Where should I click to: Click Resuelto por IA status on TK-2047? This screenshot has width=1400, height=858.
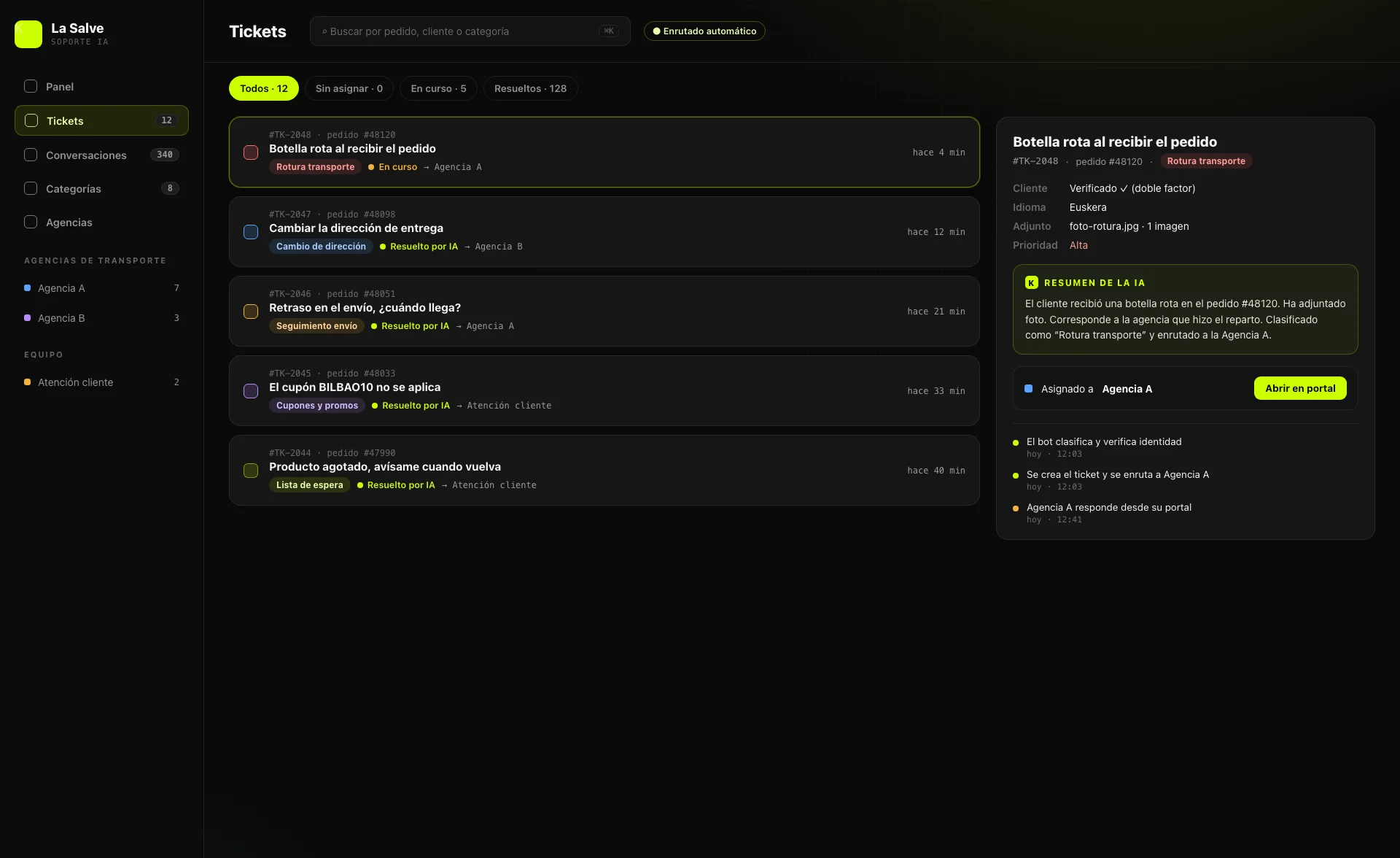click(x=419, y=247)
